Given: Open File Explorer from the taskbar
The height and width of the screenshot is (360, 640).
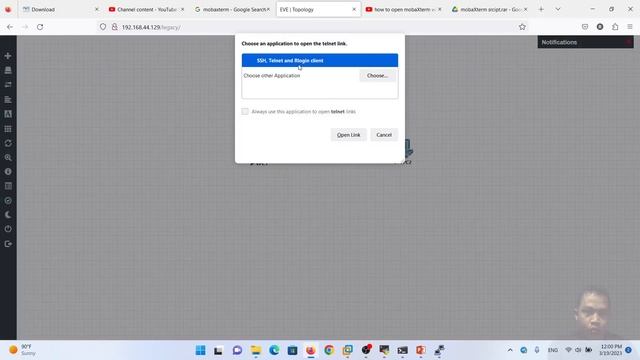Looking at the screenshot, I should point(256,350).
